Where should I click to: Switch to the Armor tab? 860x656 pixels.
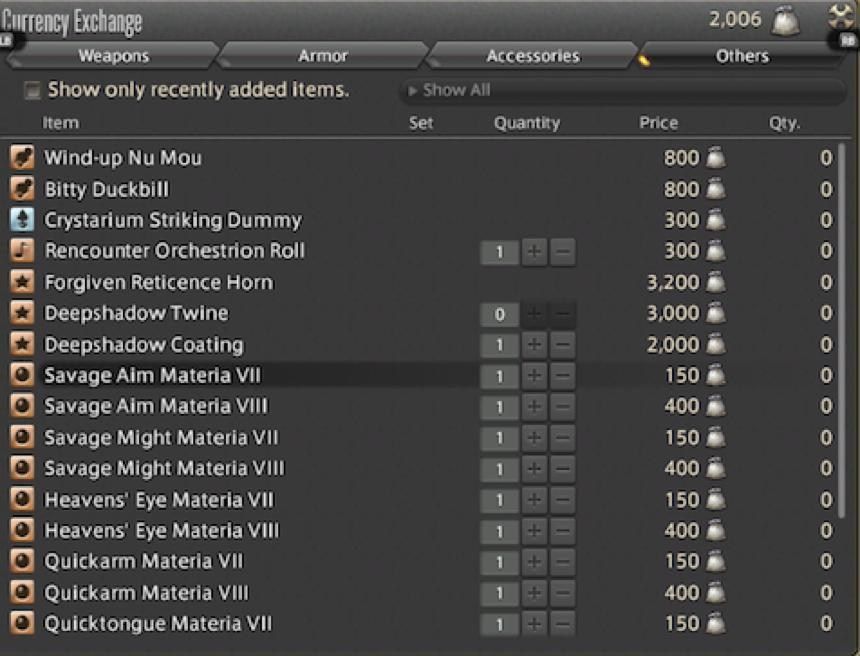tap(322, 56)
